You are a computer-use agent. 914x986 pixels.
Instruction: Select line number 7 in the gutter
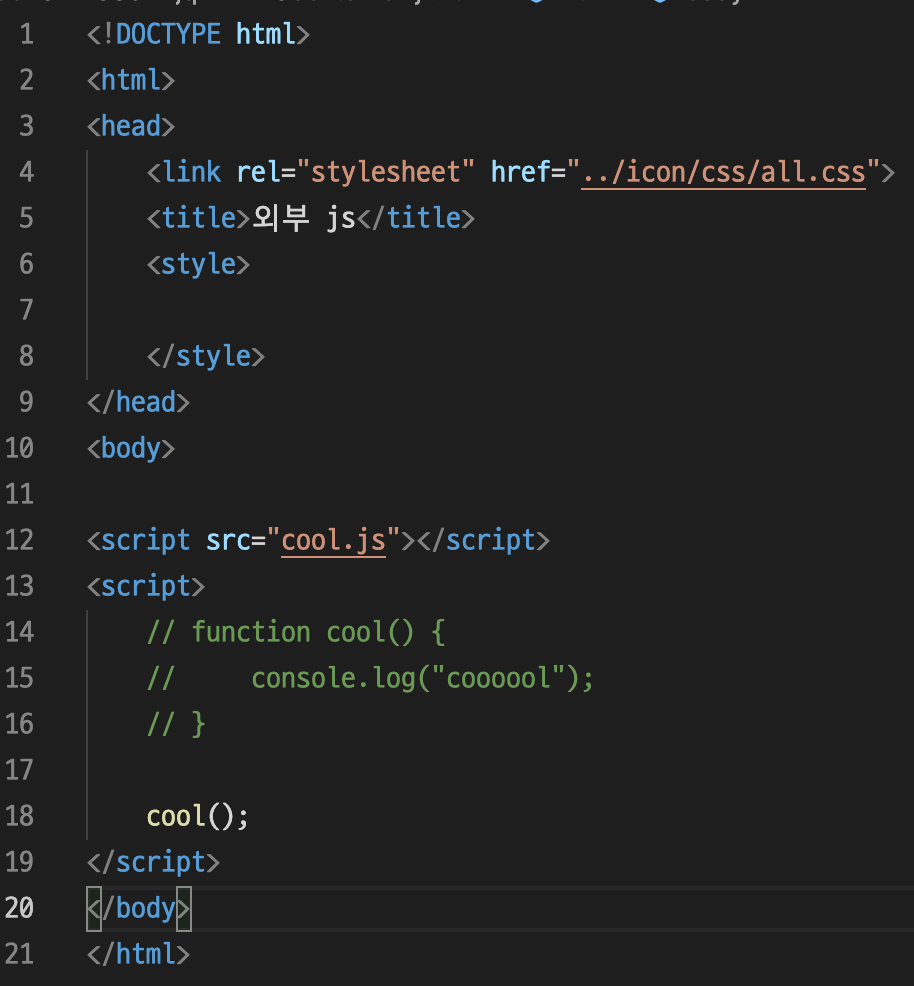pyautogui.click(x=26, y=310)
